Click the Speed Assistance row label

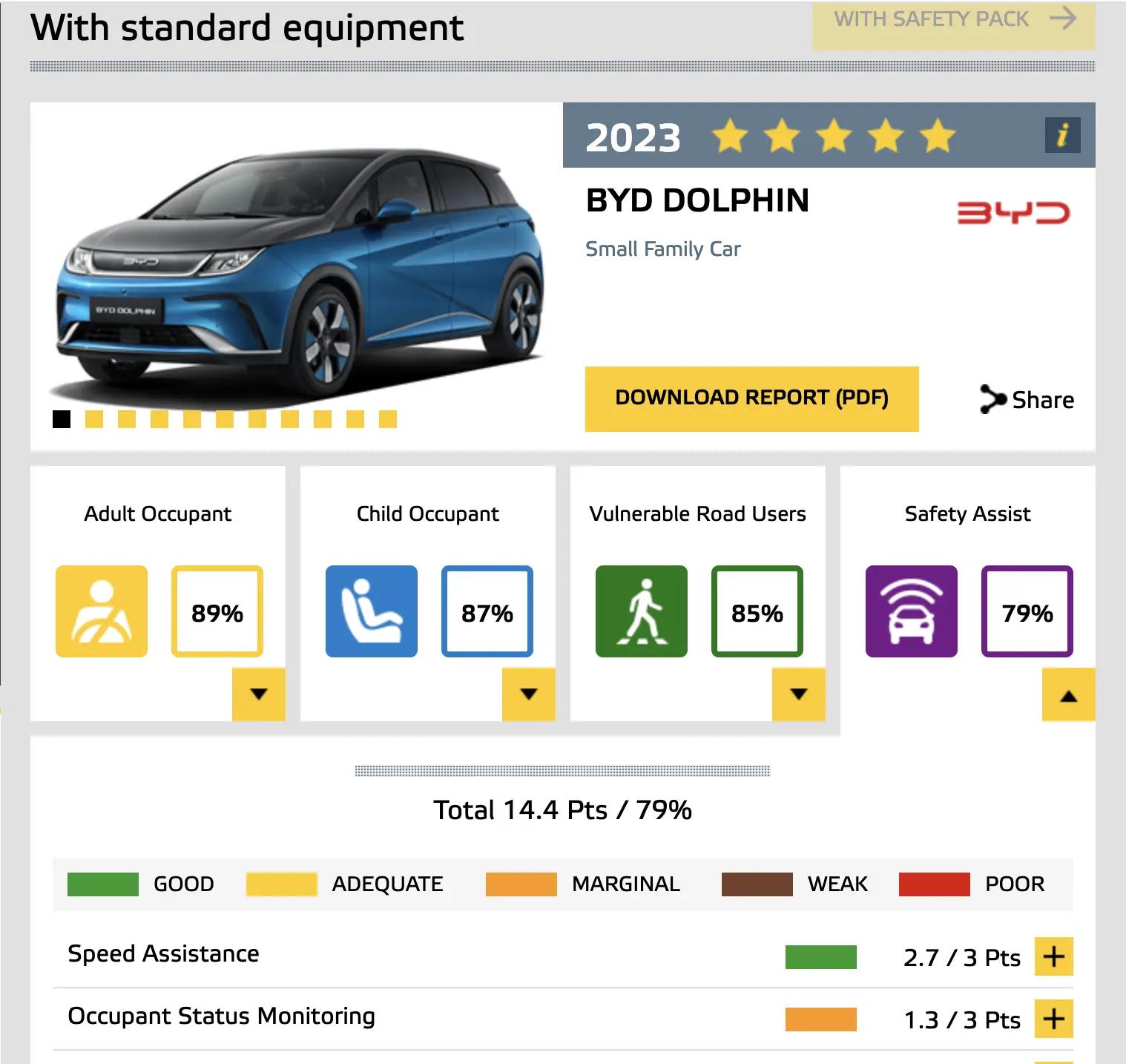tap(163, 953)
